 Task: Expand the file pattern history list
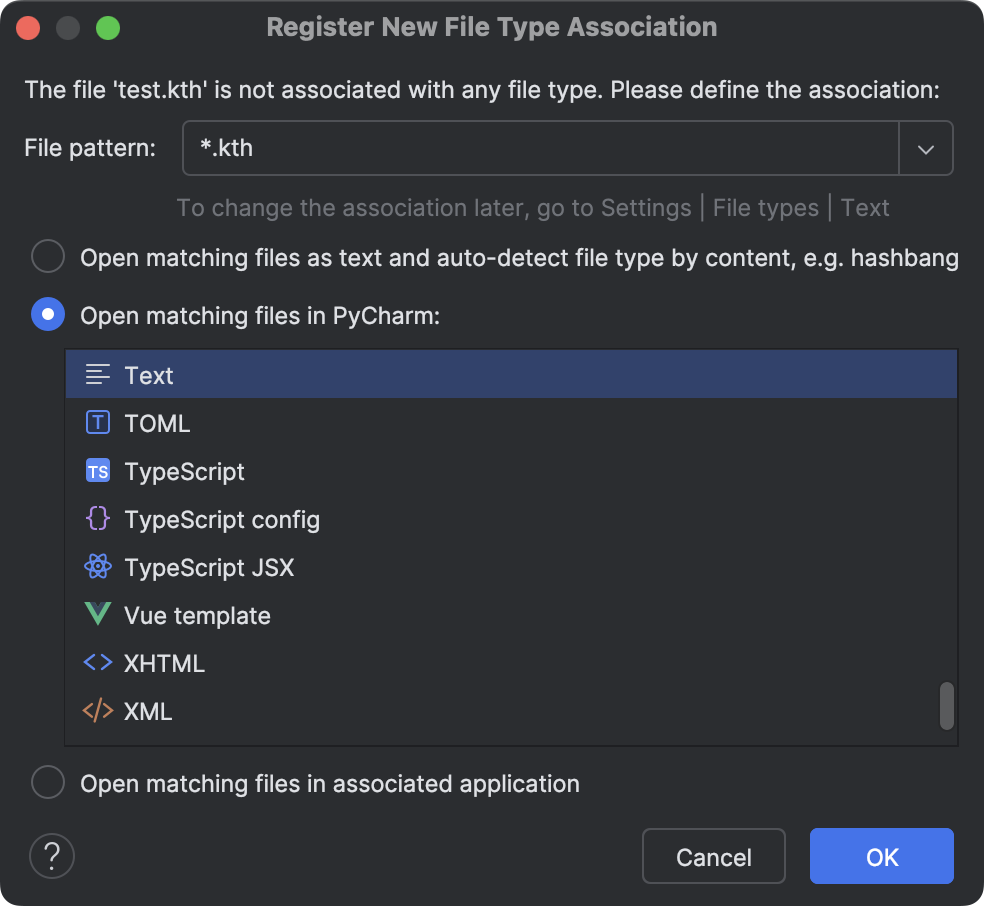(926, 147)
